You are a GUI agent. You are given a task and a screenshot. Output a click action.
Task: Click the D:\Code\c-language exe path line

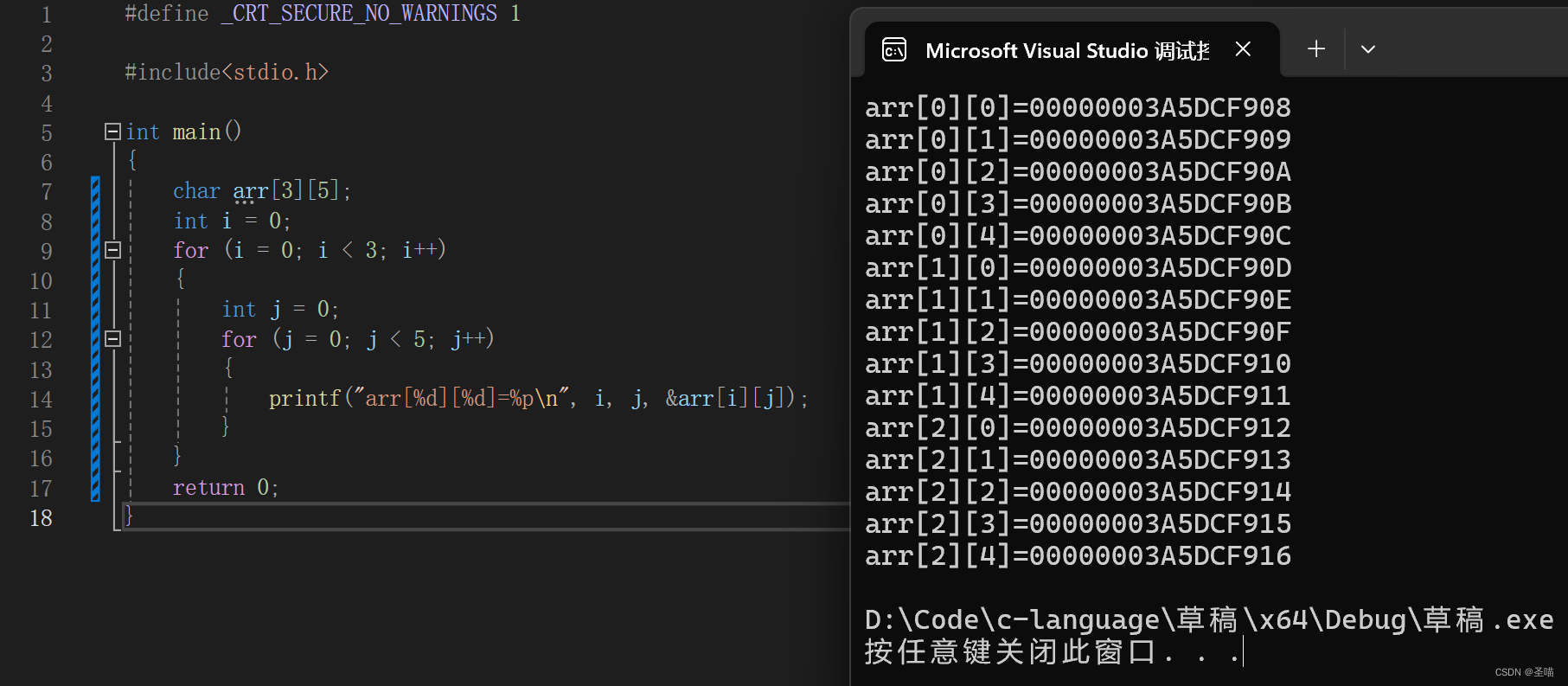1209,619
